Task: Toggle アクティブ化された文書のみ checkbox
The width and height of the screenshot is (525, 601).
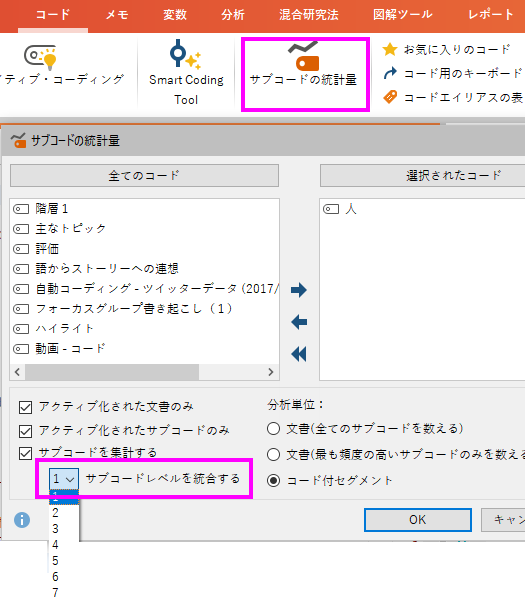Action: [25, 407]
